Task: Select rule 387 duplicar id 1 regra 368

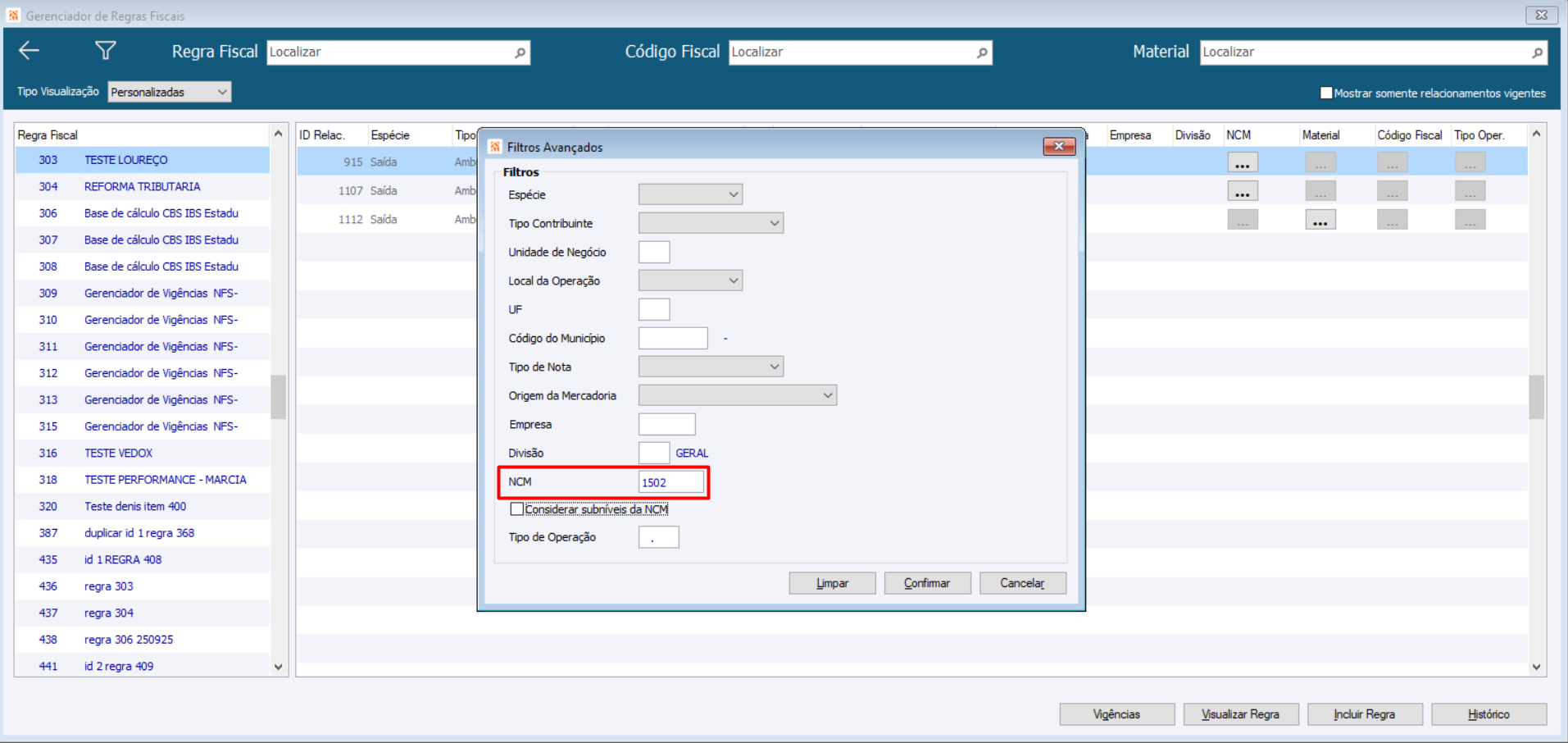Action: (143, 533)
